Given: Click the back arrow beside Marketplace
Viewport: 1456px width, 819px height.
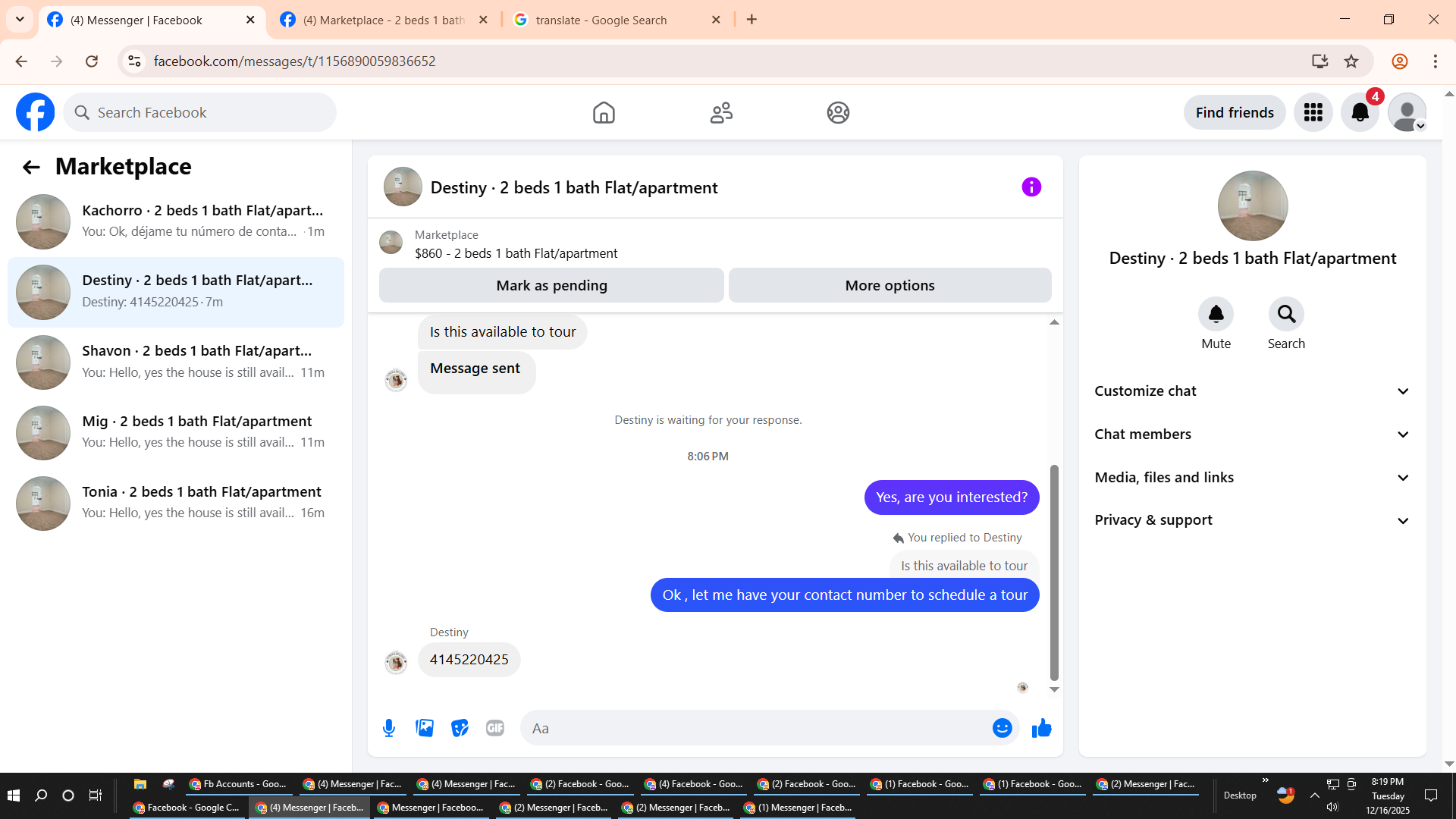Looking at the screenshot, I should click(x=31, y=167).
